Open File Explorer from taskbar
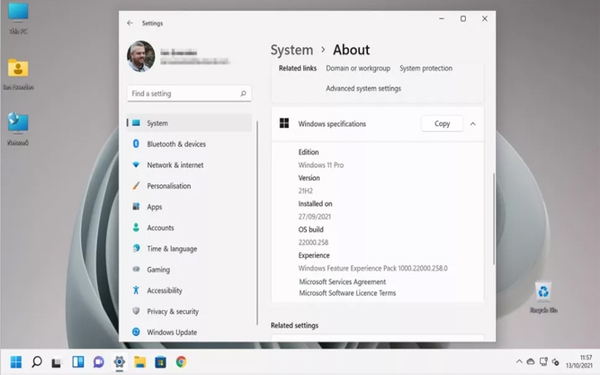 (x=140, y=362)
